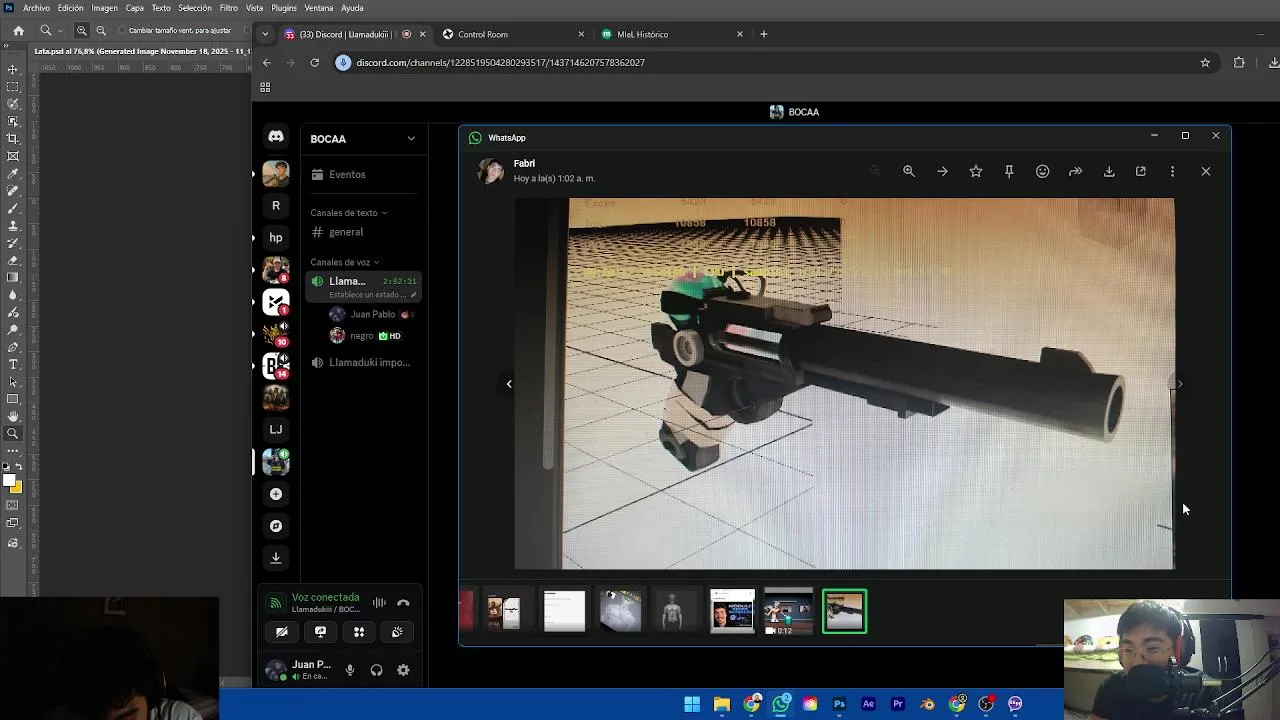Add a server plus icon in Discord

coord(276,494)
